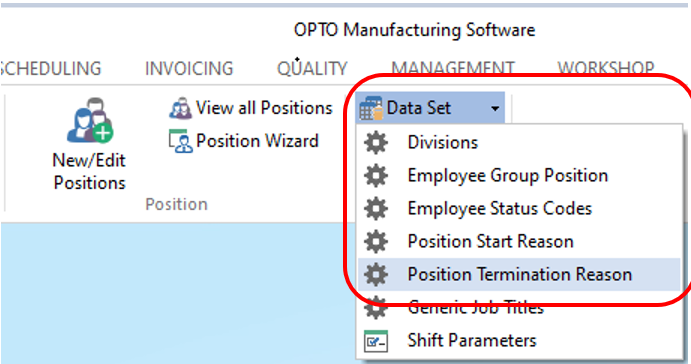Click gear icon next to Employee Status Codes
This screenshot has width=691, height=364.
pyautogui.click(x=376, y=209)
